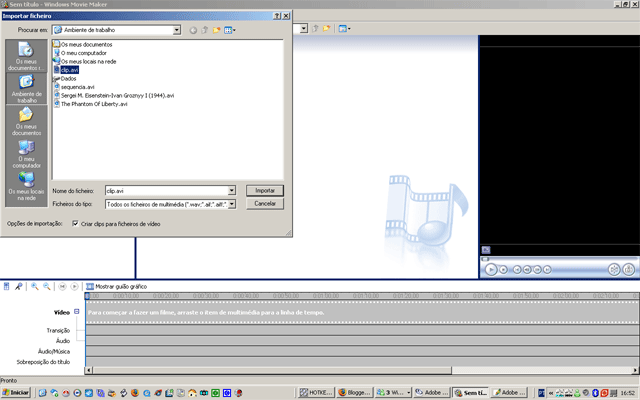Click the 'up one level' folder icon in dialog
640x400 pixels.
[205, 30]
